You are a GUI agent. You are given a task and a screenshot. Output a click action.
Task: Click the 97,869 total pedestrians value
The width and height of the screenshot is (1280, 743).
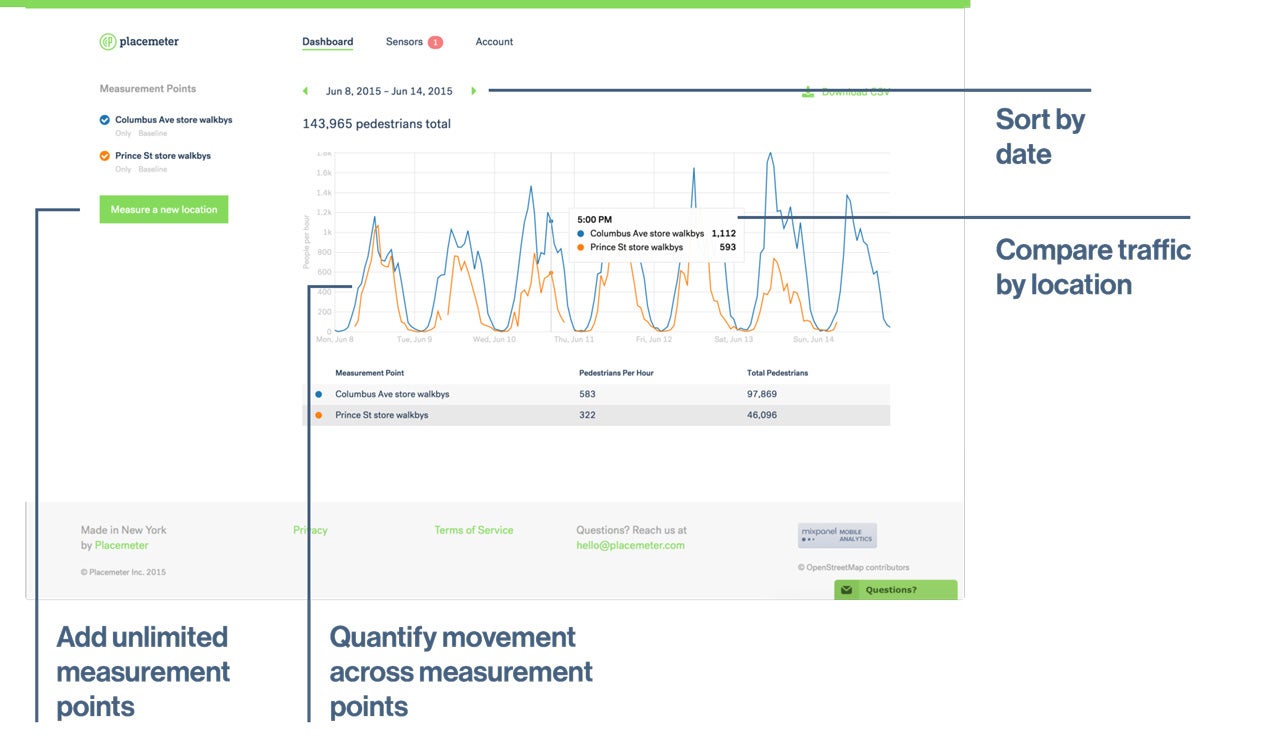[x=762, y=394]
